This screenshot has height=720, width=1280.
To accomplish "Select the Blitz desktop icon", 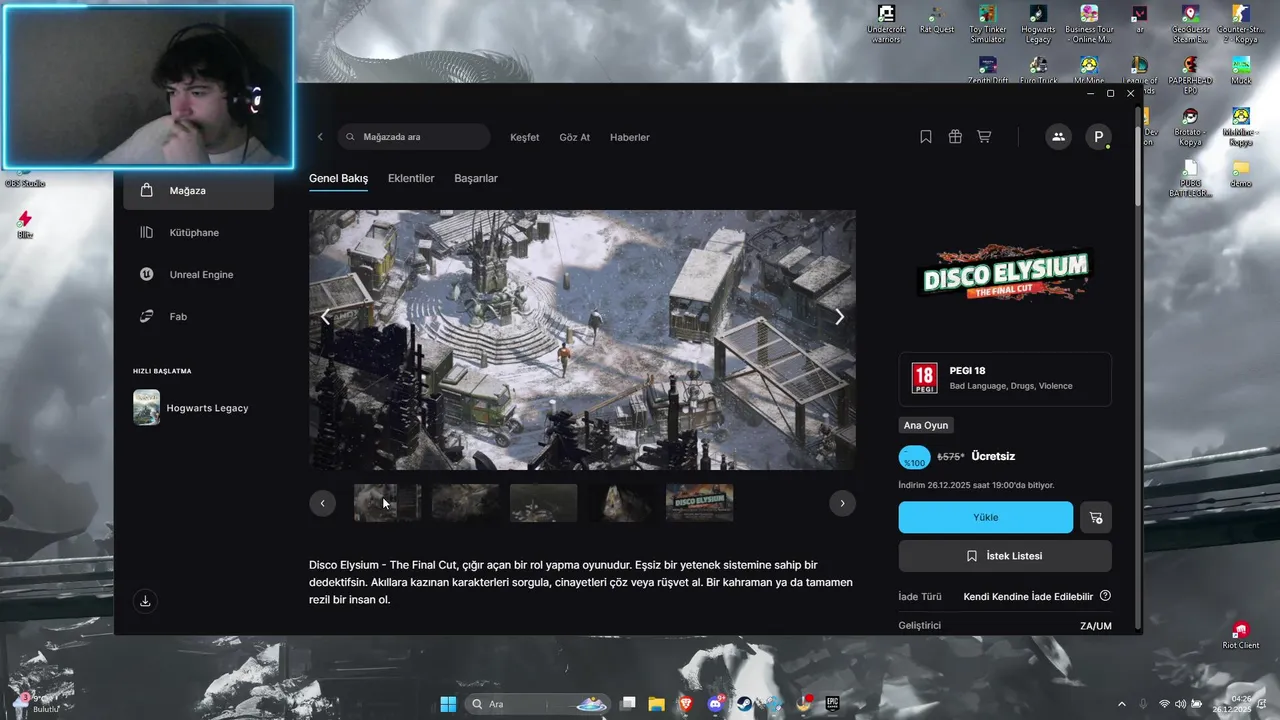I will point(25,225).
